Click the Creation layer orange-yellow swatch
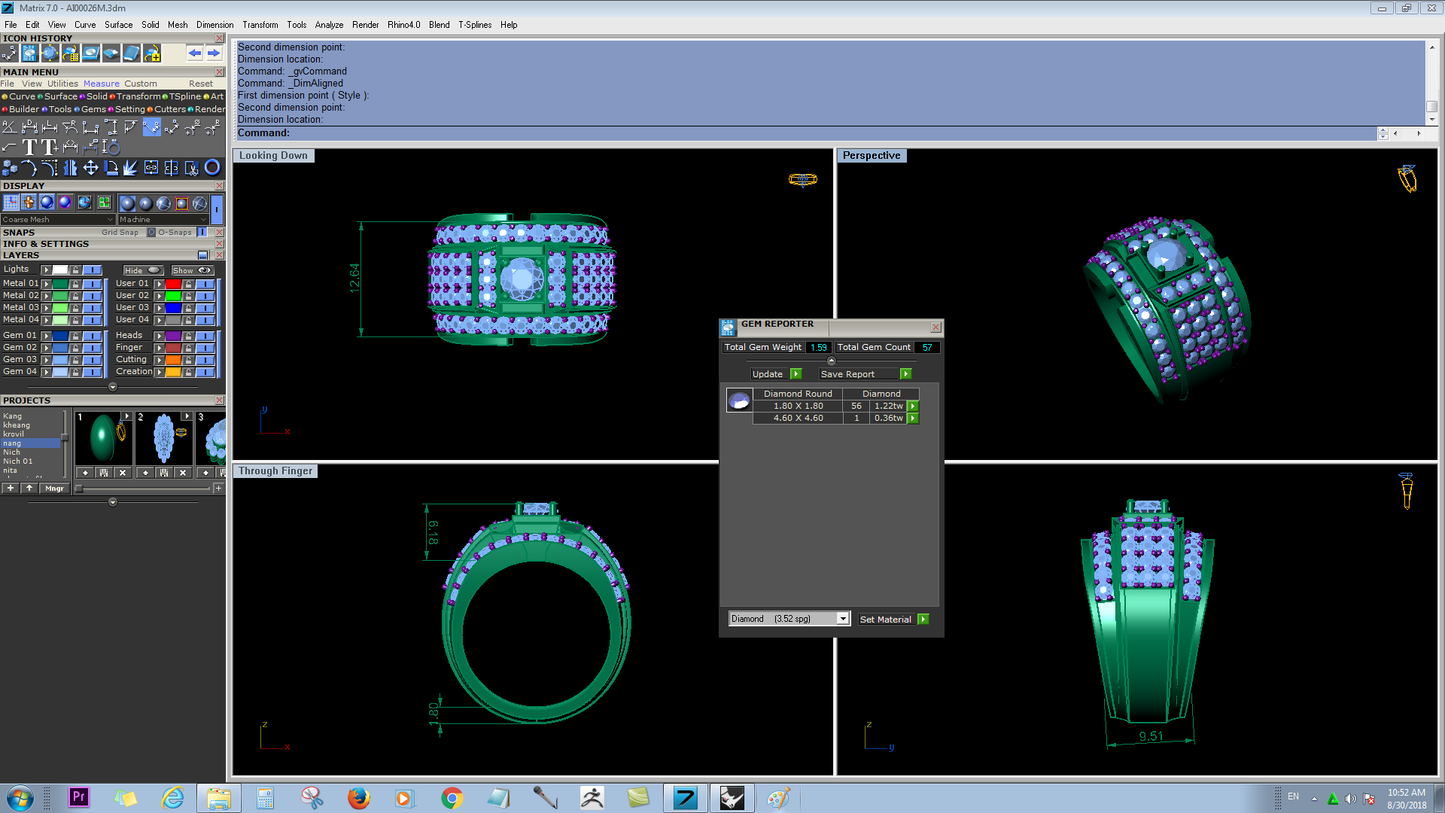The width and height of the screenshot is (1445, 813). tap(173, 371)
